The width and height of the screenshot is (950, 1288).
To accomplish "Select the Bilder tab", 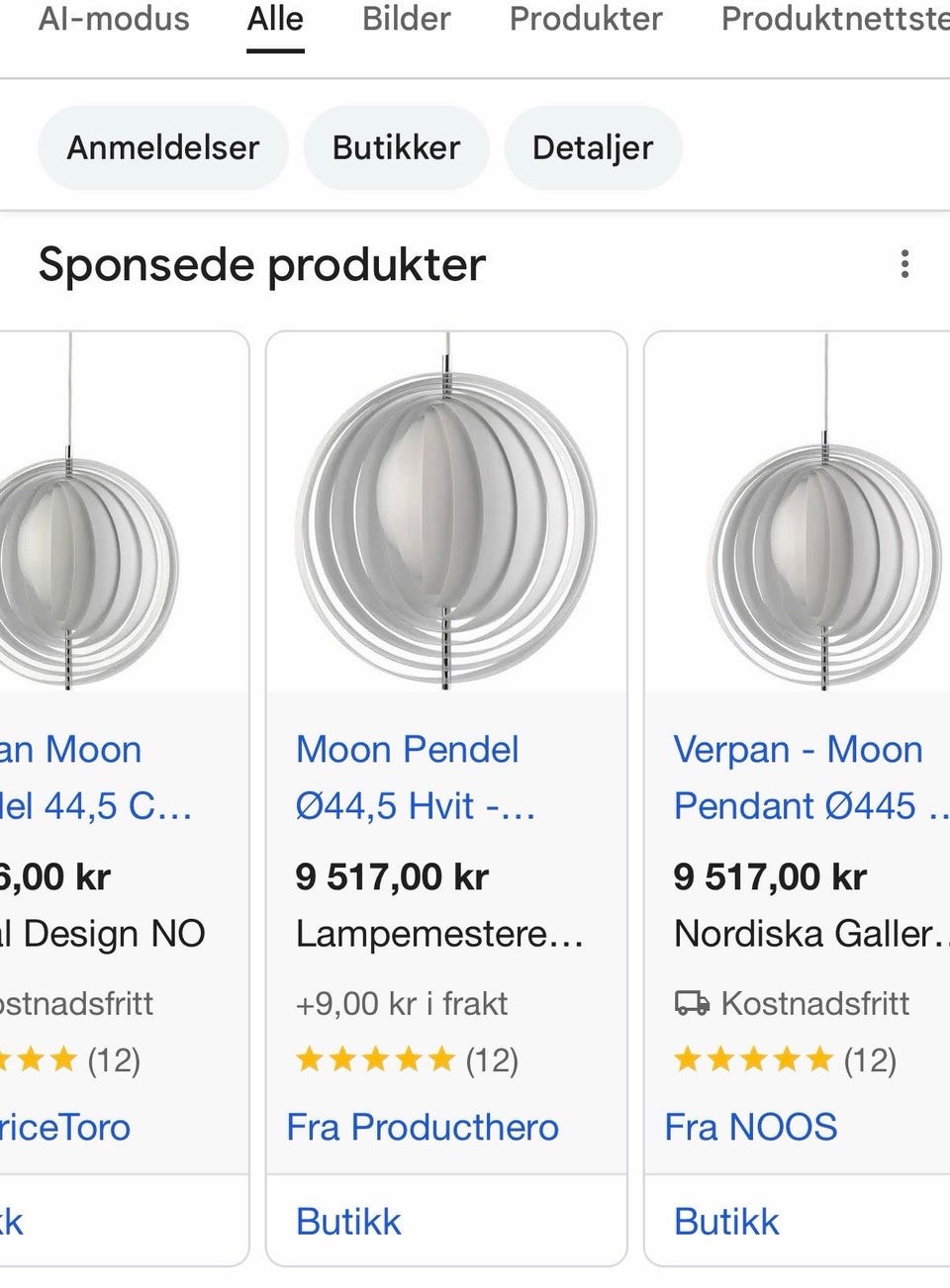I will coord(406,19).
